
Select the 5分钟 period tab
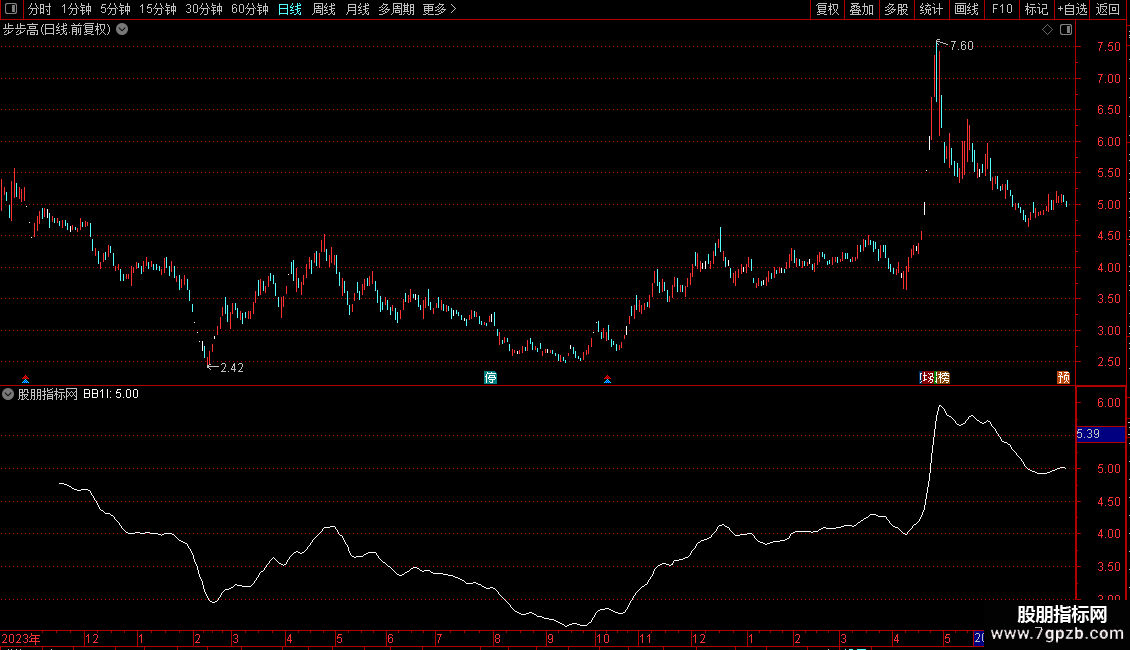point(115,9)
